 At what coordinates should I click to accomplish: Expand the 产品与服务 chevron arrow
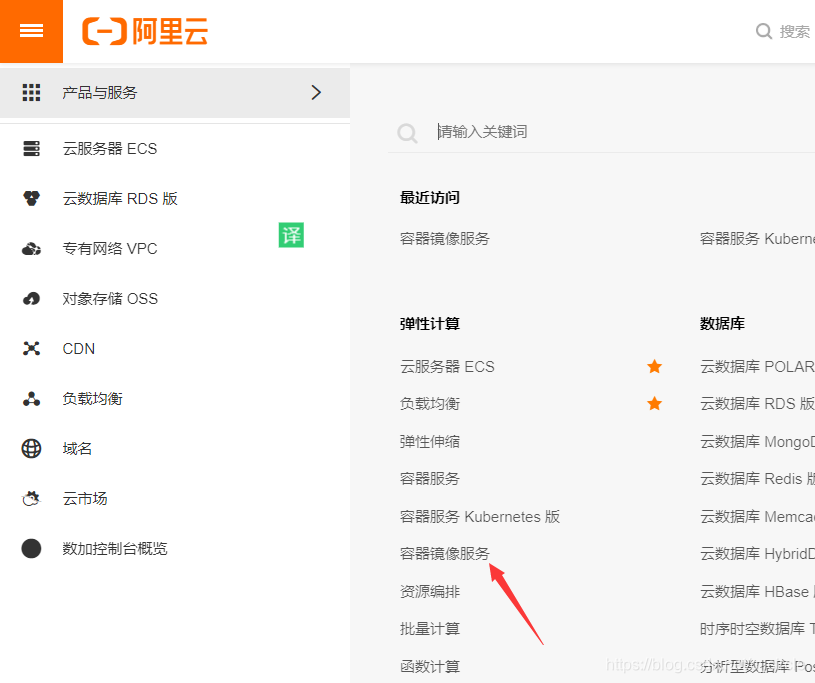(x=316, y=93)
